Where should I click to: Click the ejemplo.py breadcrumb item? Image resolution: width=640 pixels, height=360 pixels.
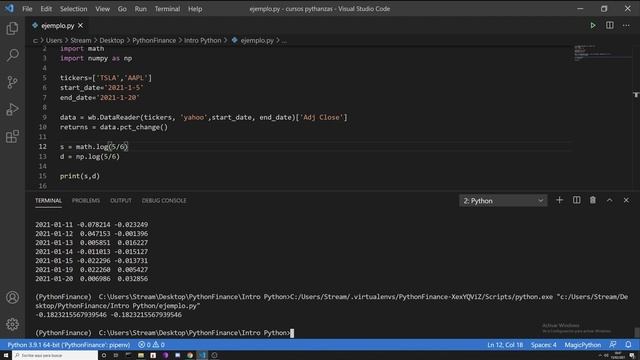tap(253, 40)
